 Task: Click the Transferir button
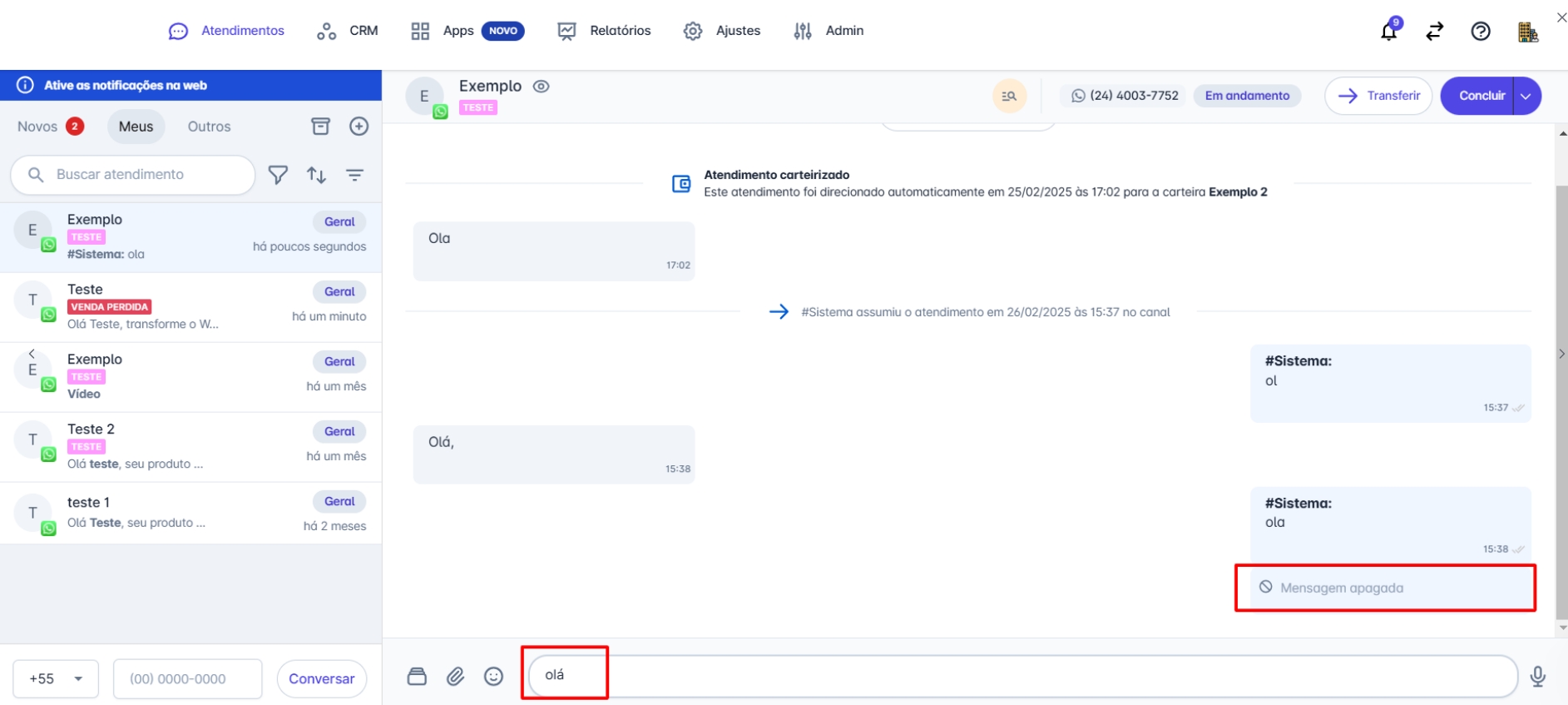point(1378,96)
